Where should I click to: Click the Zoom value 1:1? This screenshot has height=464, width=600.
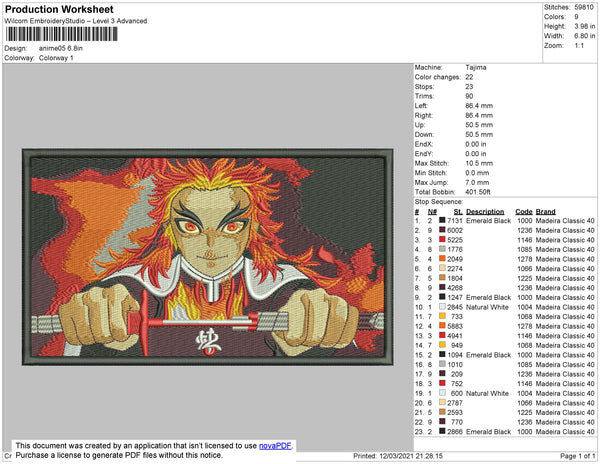tap(579, 46)
